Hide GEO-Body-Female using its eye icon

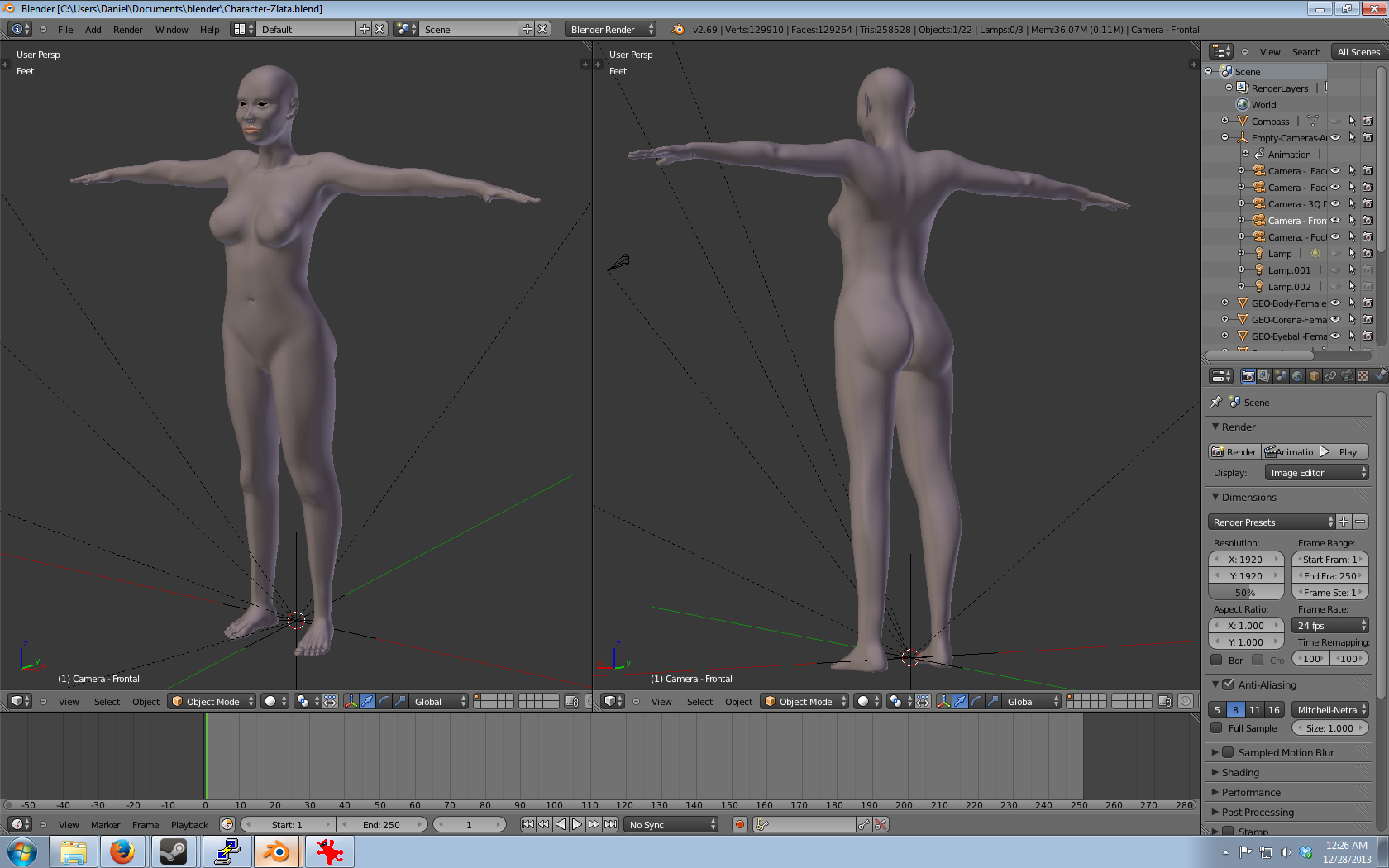coord(1335,303)
